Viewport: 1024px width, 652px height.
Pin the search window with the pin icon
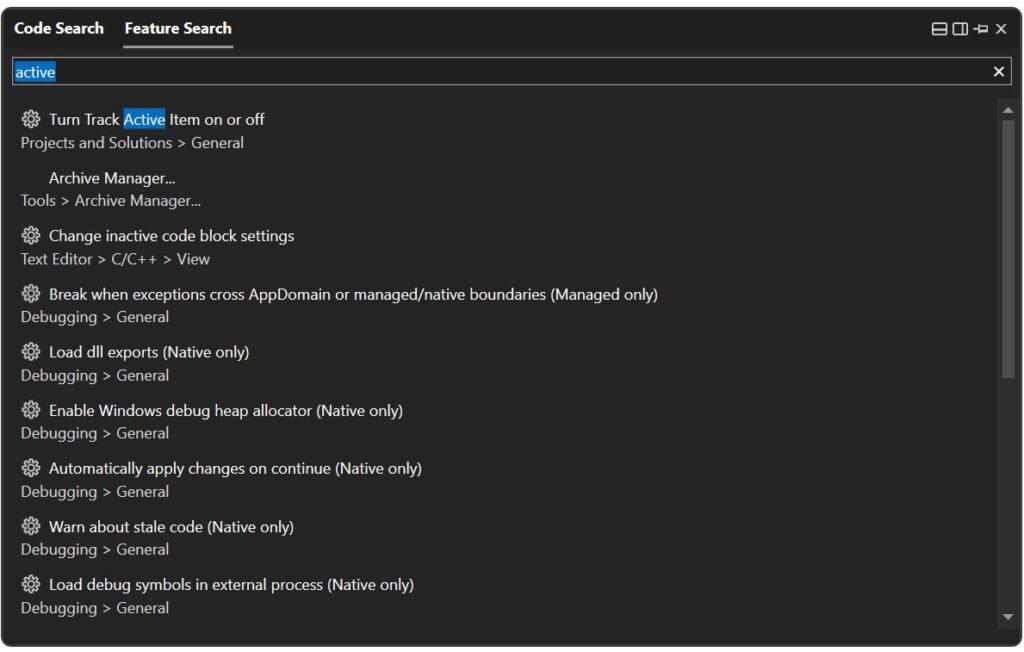point(981,29)
